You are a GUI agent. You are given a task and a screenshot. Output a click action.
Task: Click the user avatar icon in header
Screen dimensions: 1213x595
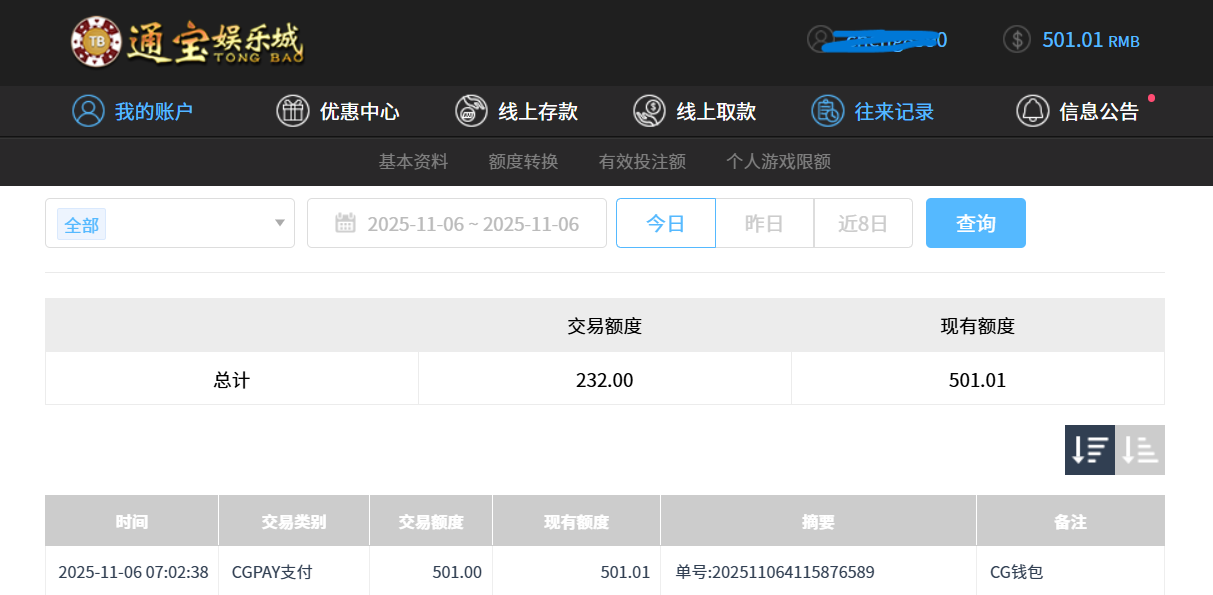point(821,40)
